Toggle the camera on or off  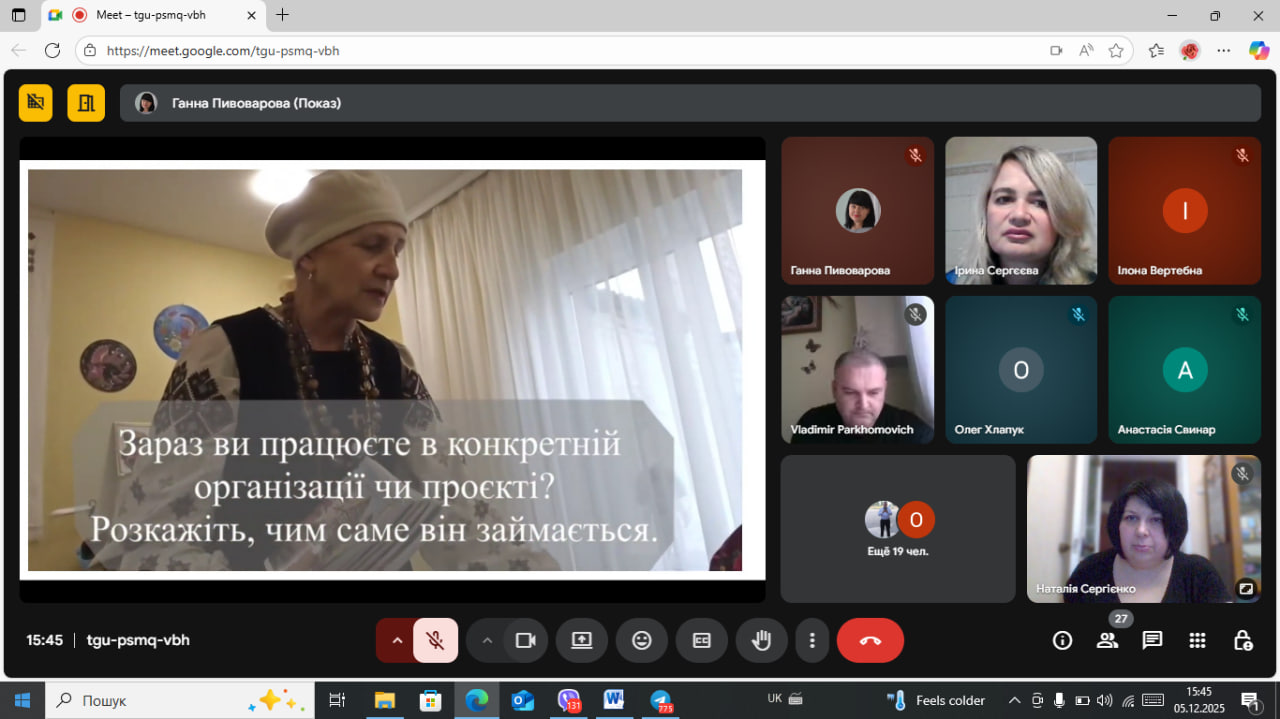525,641
